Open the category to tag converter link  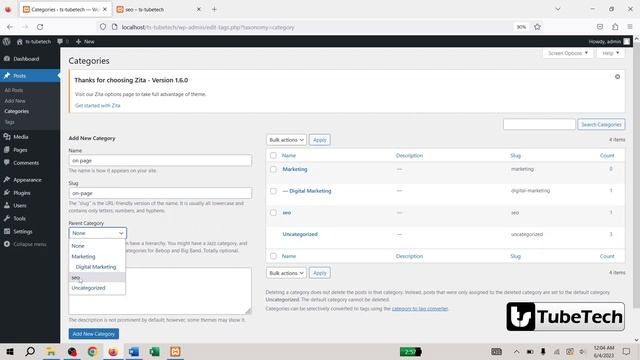pyautogui.click(x=420, y=309)
